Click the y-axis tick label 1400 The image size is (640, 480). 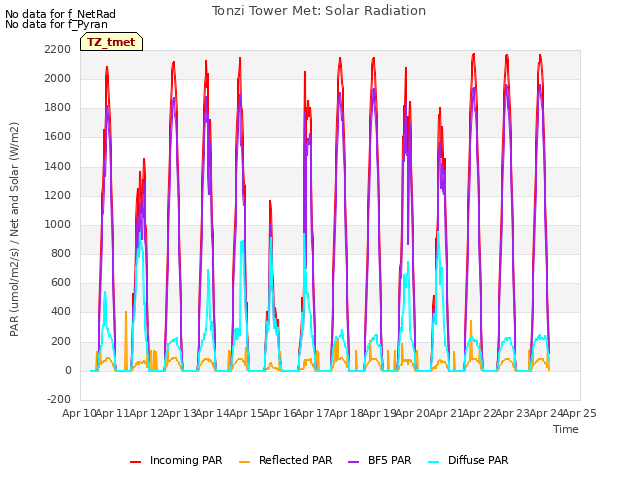pyautogui.click(x=58, y=166)
